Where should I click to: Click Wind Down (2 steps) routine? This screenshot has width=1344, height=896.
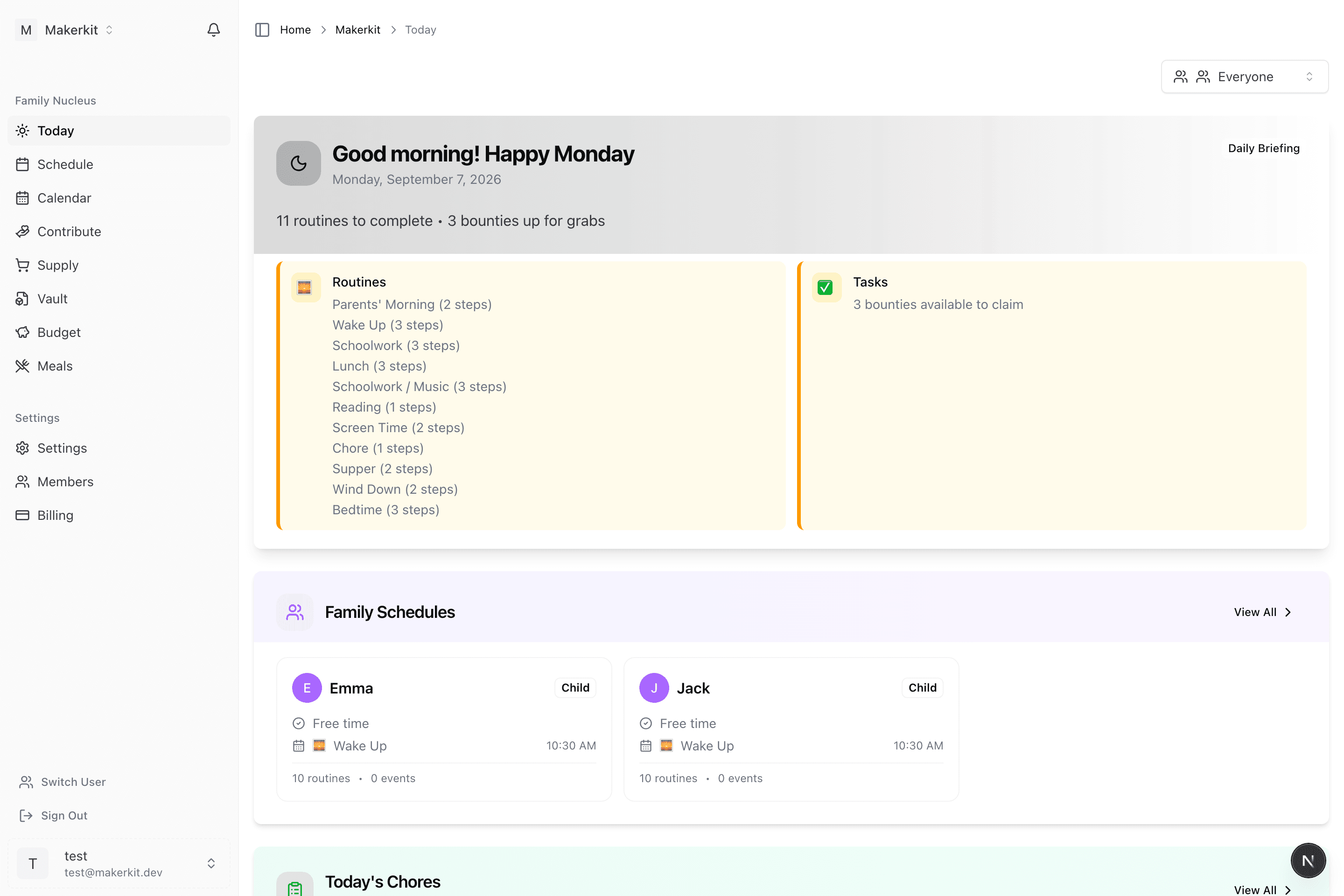click(395, 490)
